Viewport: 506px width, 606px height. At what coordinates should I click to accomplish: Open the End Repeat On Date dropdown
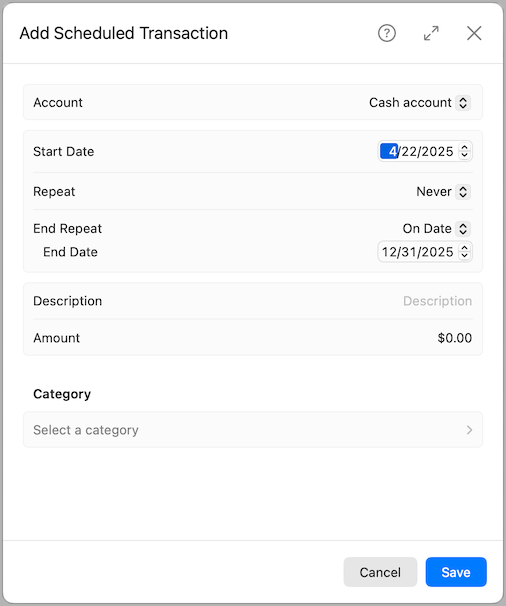[436, 229]
